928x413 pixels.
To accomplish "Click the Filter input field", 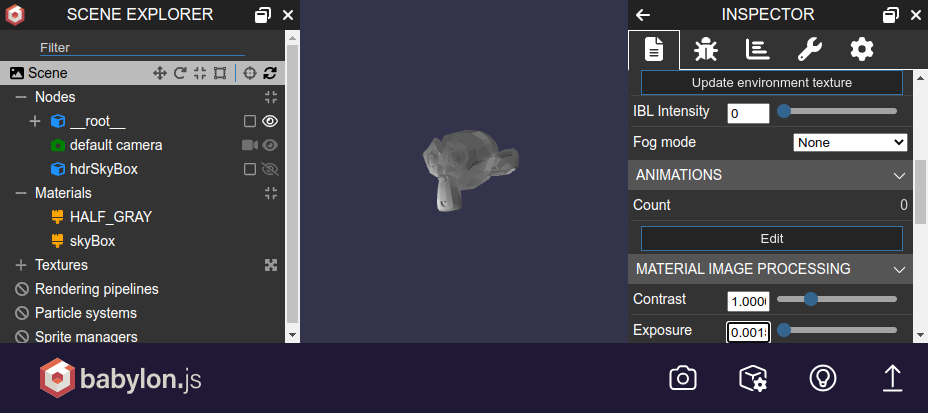I will coord(142,48).
